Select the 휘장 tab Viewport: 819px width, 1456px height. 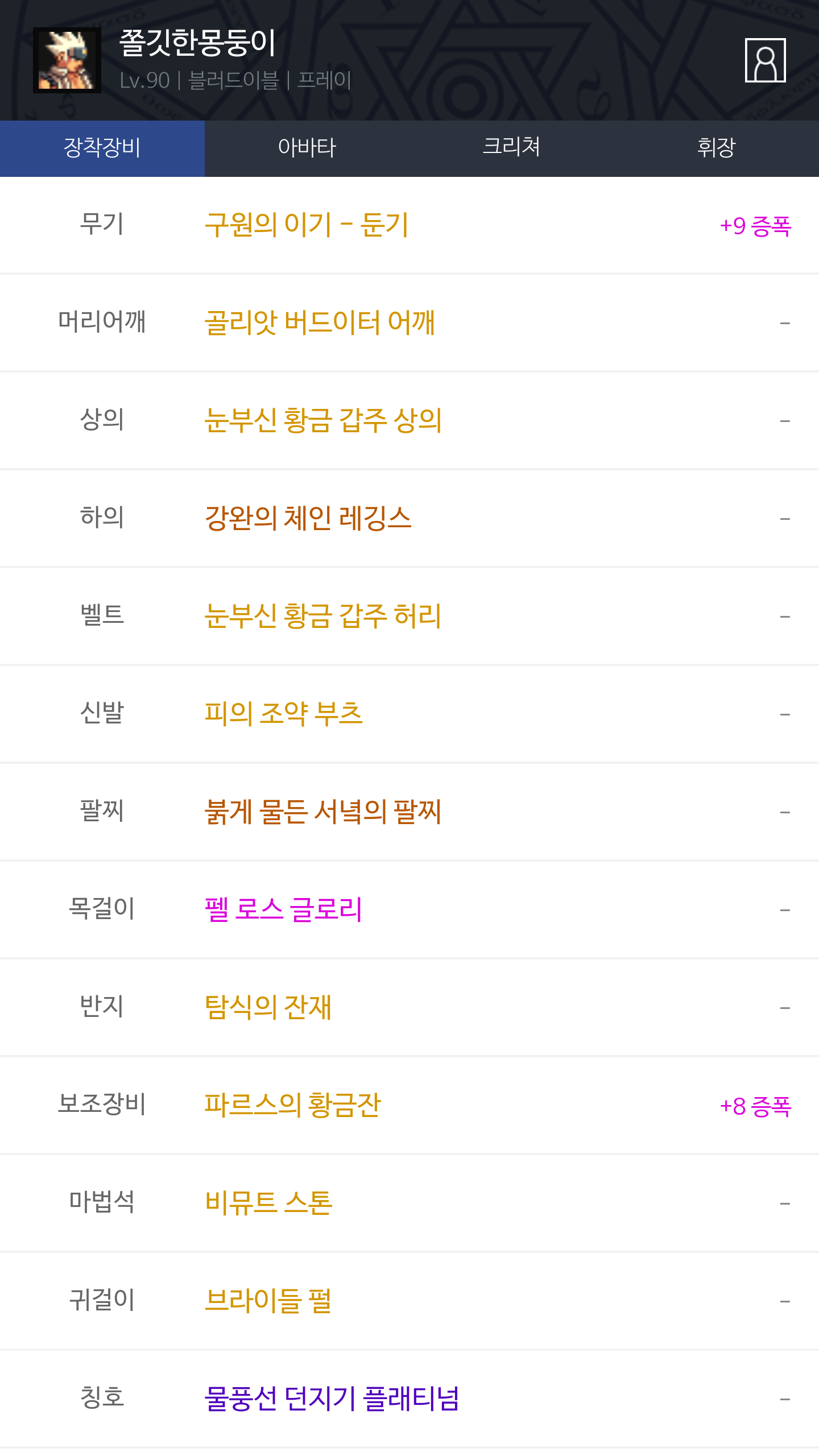[x=716, y=148]
